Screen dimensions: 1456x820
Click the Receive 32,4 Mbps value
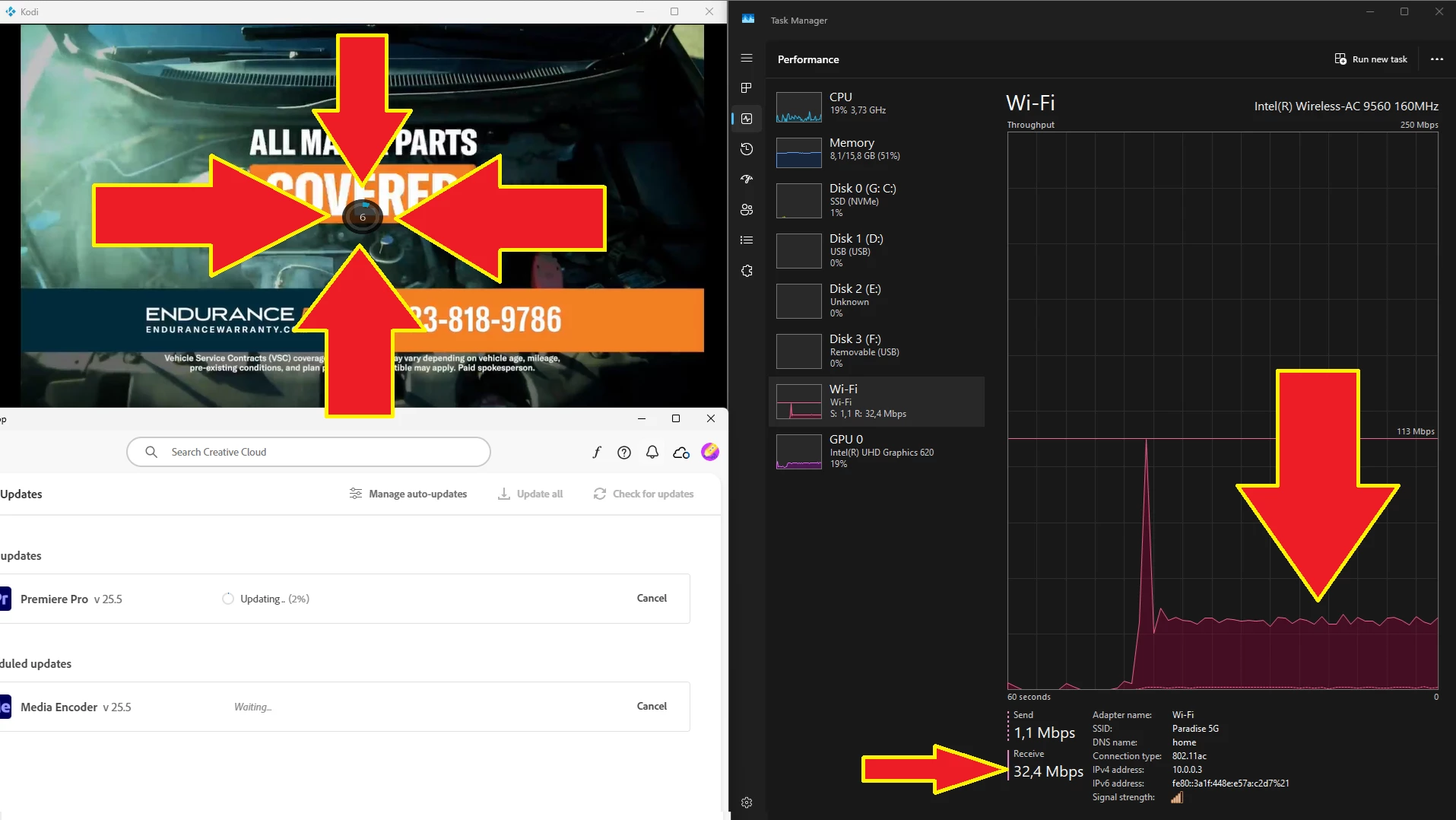pos(1048,771)
